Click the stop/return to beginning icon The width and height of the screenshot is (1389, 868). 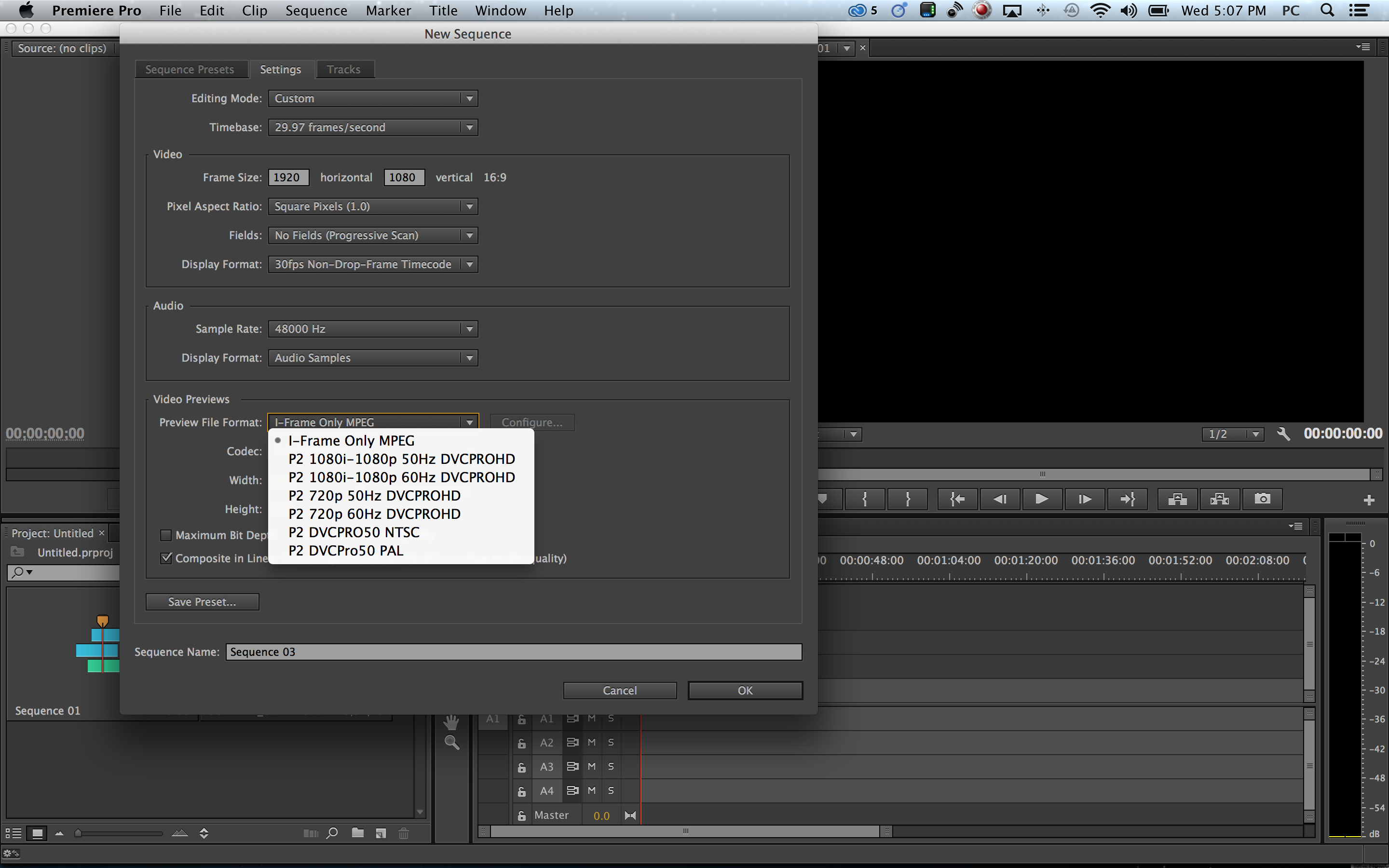[955, 498]
